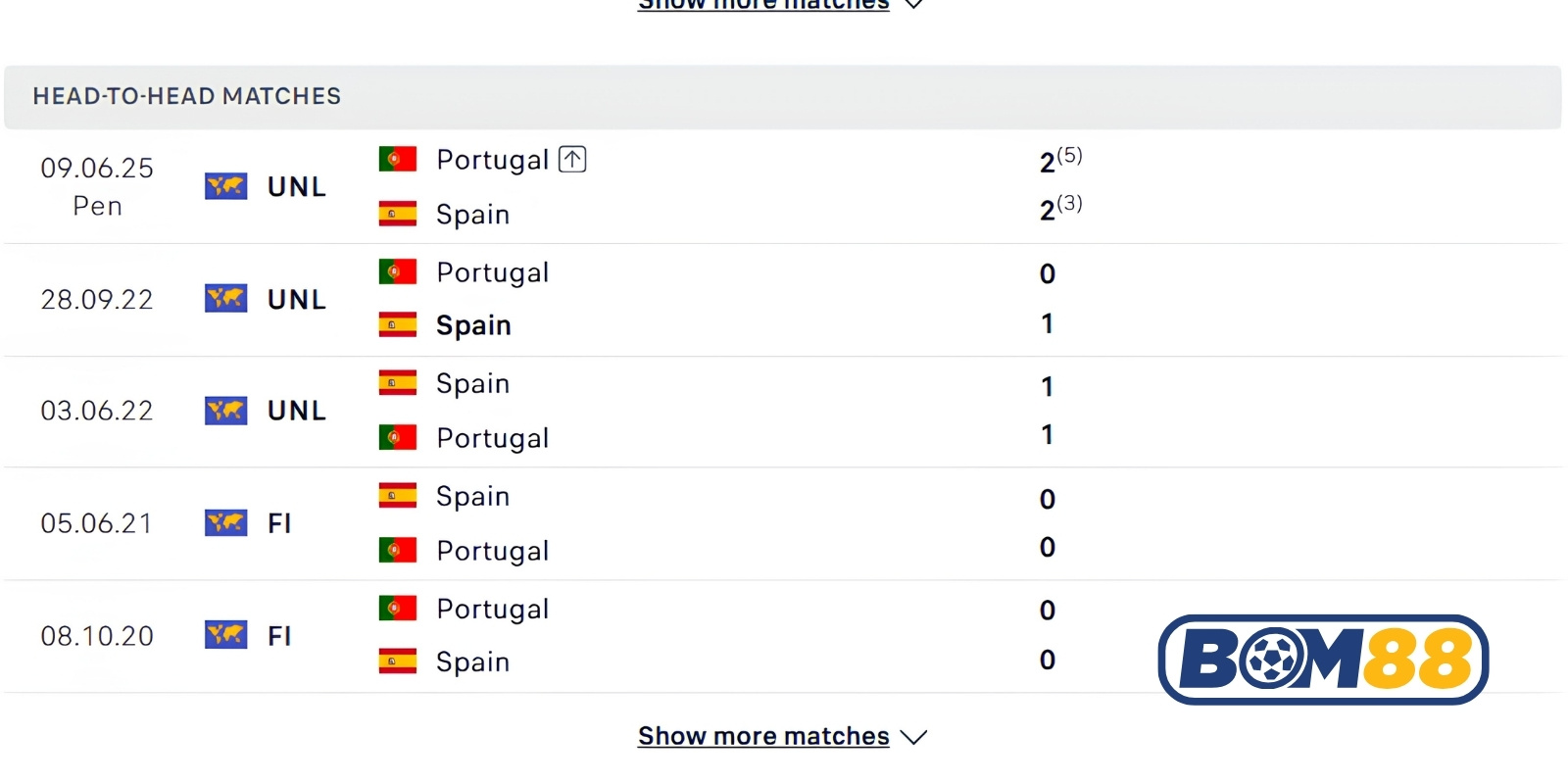Click Portugal penalty score 2(5)
Image resolution: width=1568 pixels, height=784 pixels.
point(1060,160)
